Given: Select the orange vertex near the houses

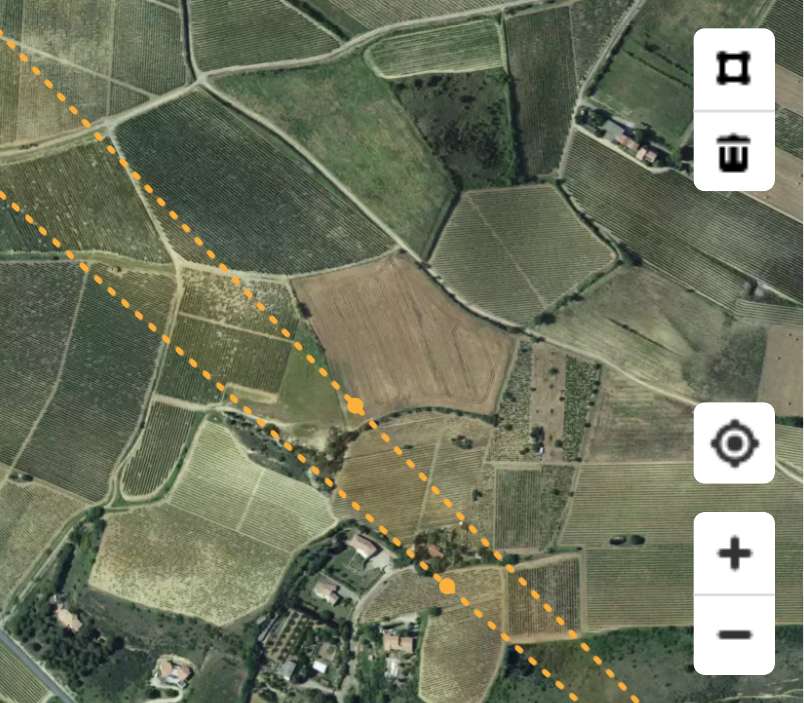Looking at the screenshot, I should coord(447,586).
